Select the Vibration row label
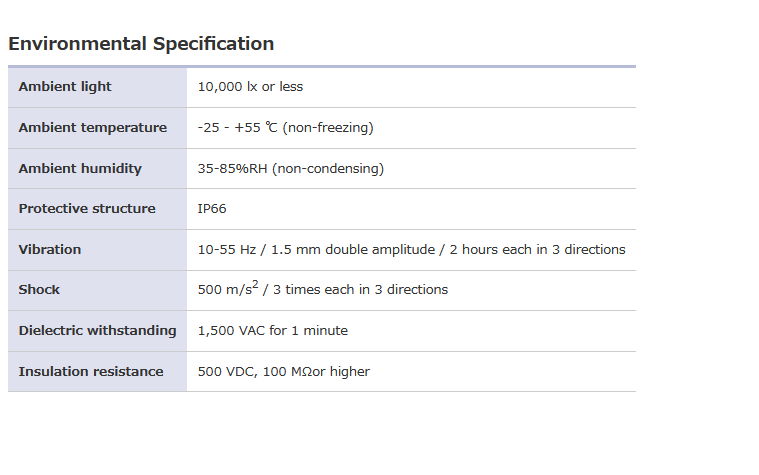 (x=50, y=250)
